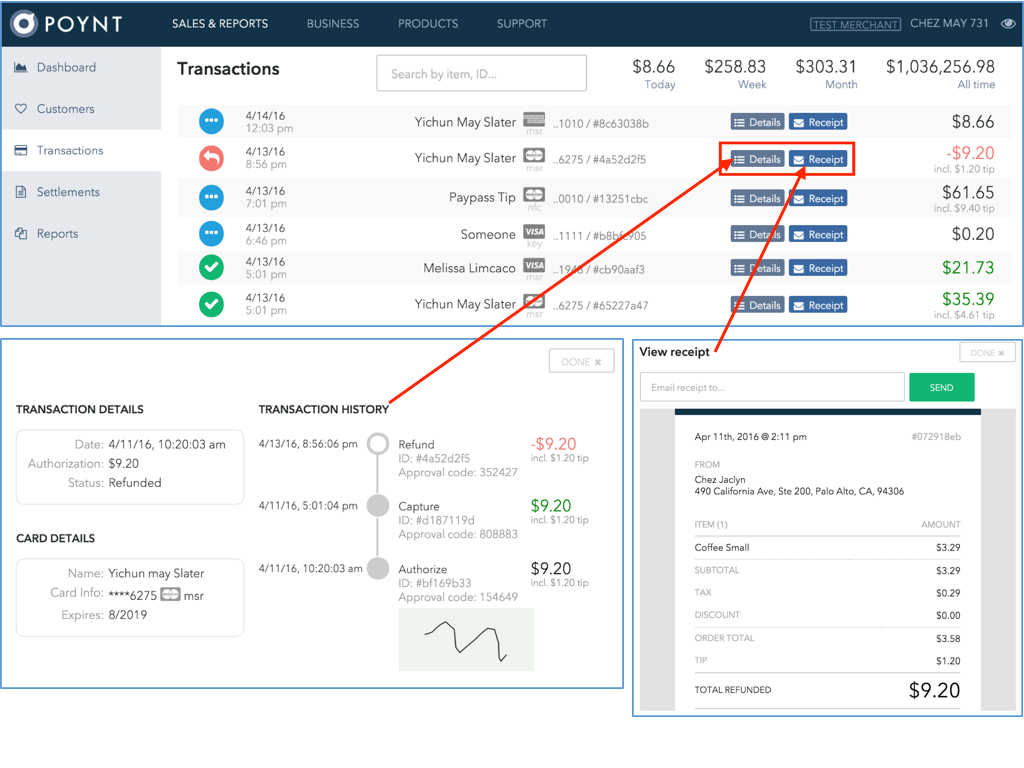The height and width of the screenshot is (768, 1024).
Task: Click the Yichun May Slater name in 12:03 pm row
Action: [x=465, y=122]
